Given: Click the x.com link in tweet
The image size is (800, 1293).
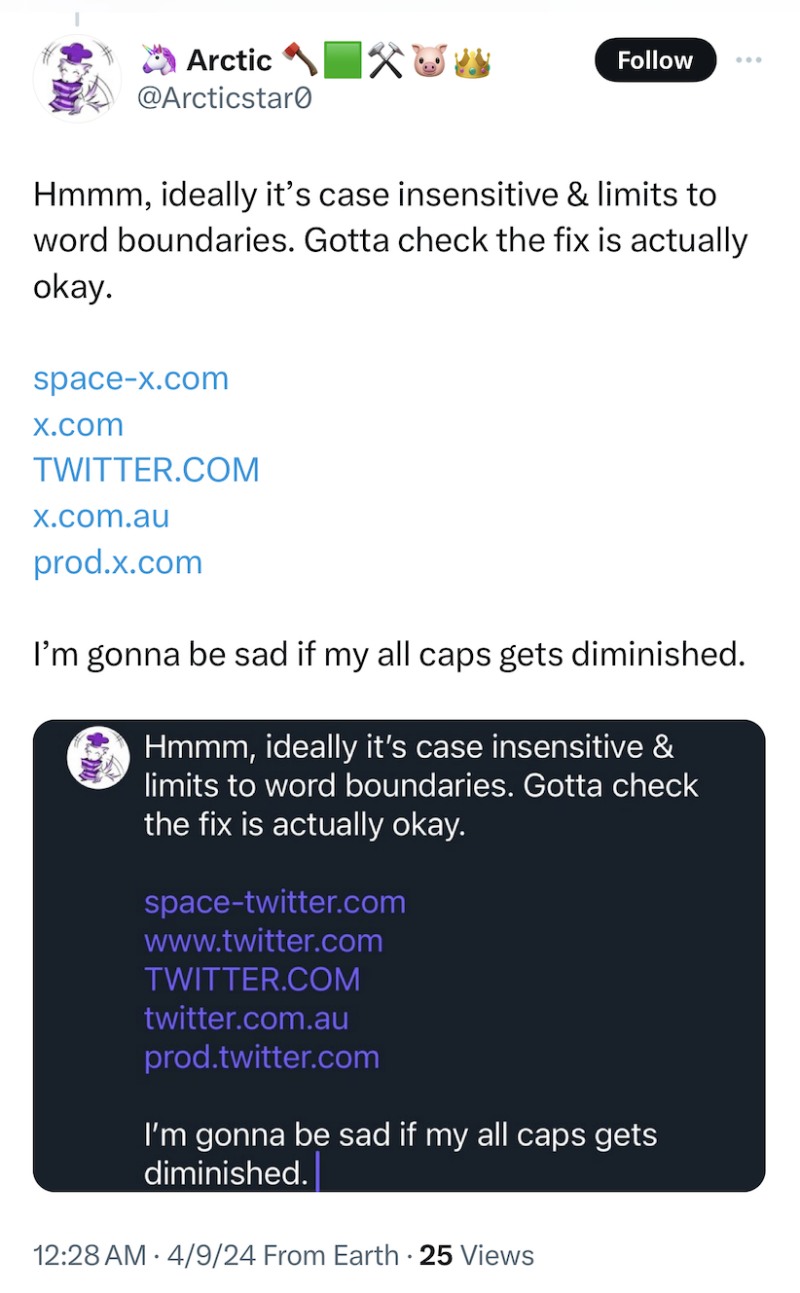Looking at the screenshot, I should (x=79, y=425).
